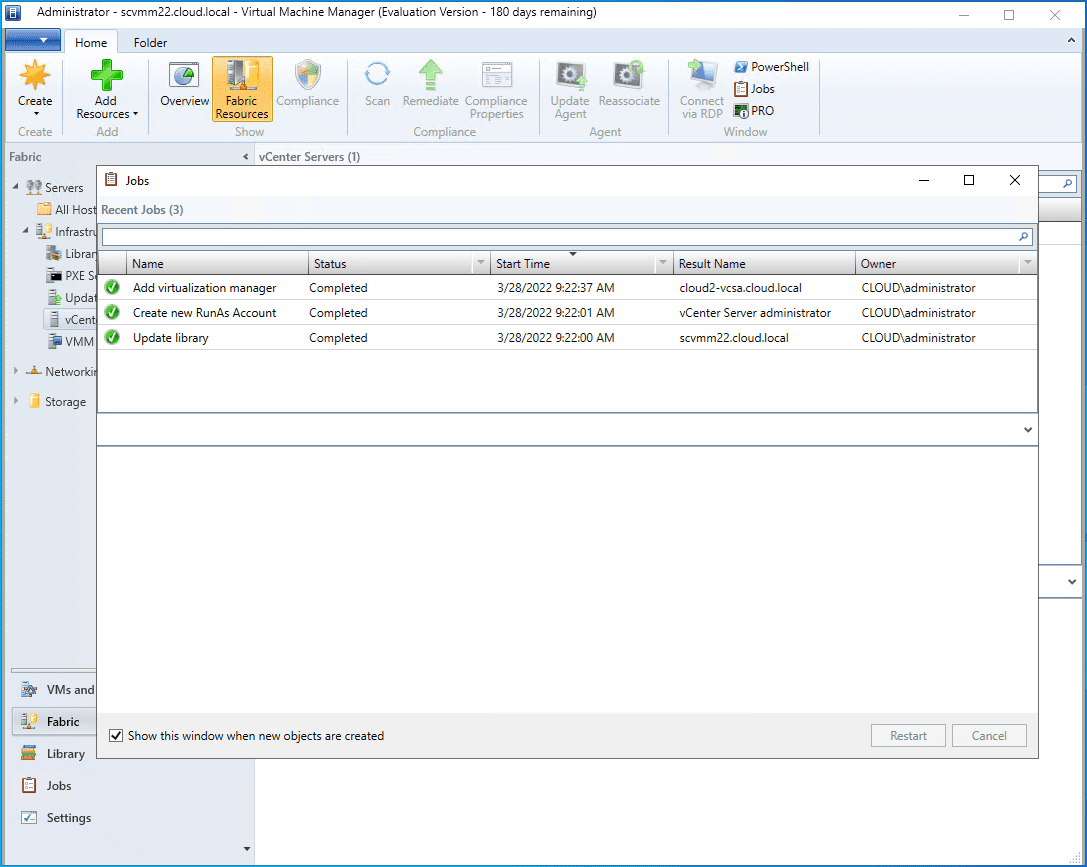Click the Restart button in Jobs window

(908, 736)
